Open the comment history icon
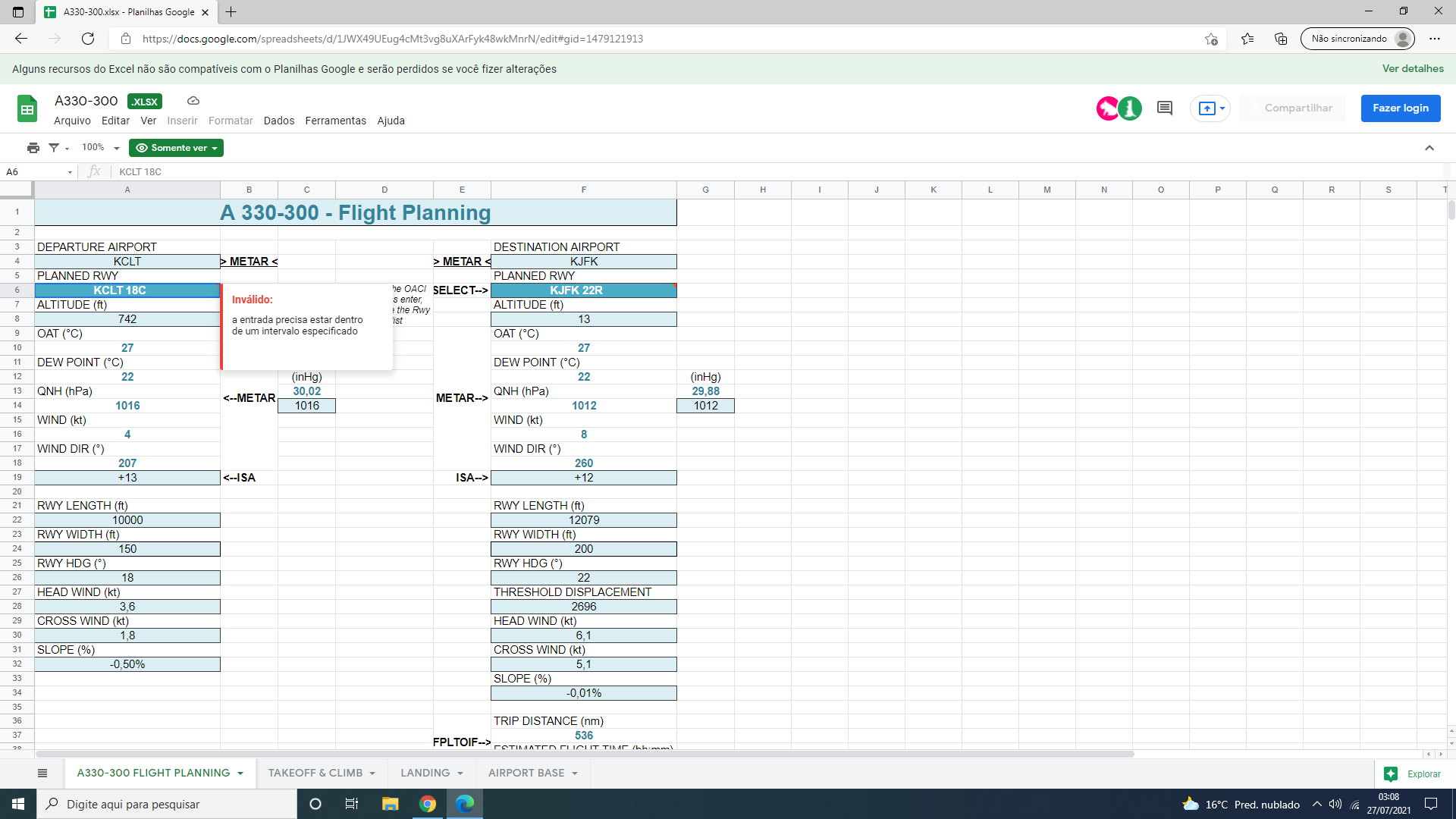Image resolution: width=1456 pixels, height=819 pixels. (x=1165, y=108)
